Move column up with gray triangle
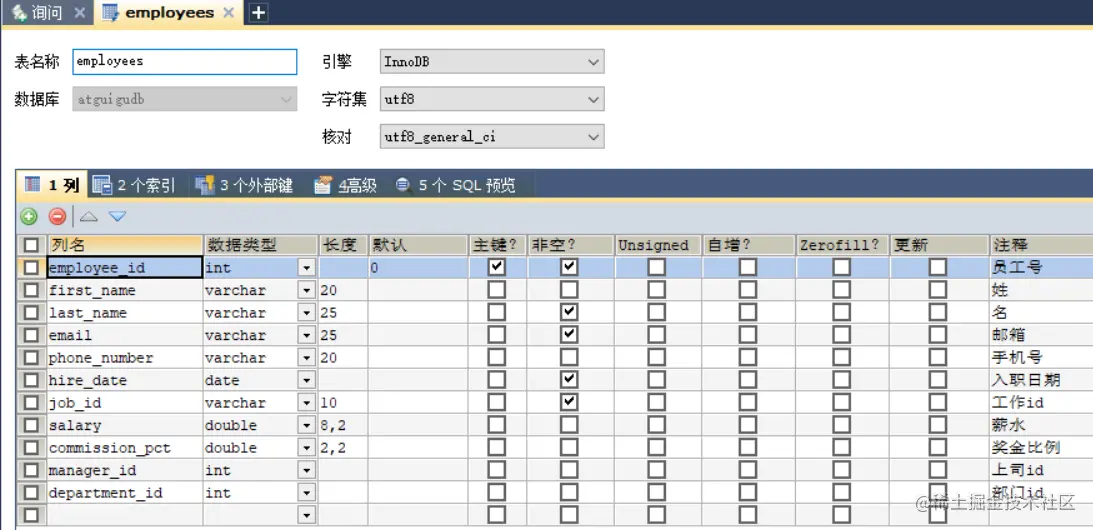Viewport: 1093px width, 530px height. pos(89,217)
